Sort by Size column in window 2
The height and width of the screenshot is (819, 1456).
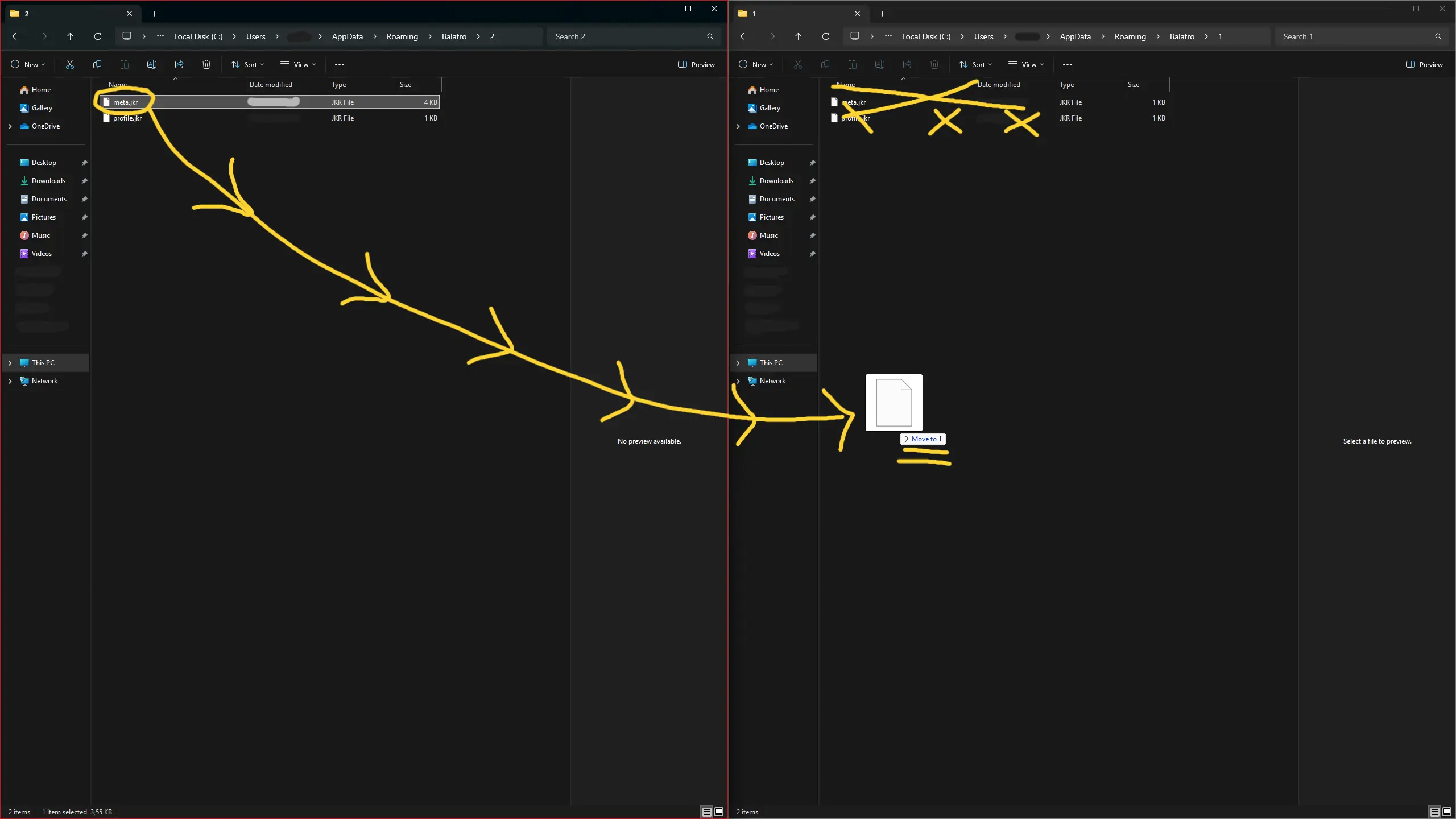click(x=419, y=85)
